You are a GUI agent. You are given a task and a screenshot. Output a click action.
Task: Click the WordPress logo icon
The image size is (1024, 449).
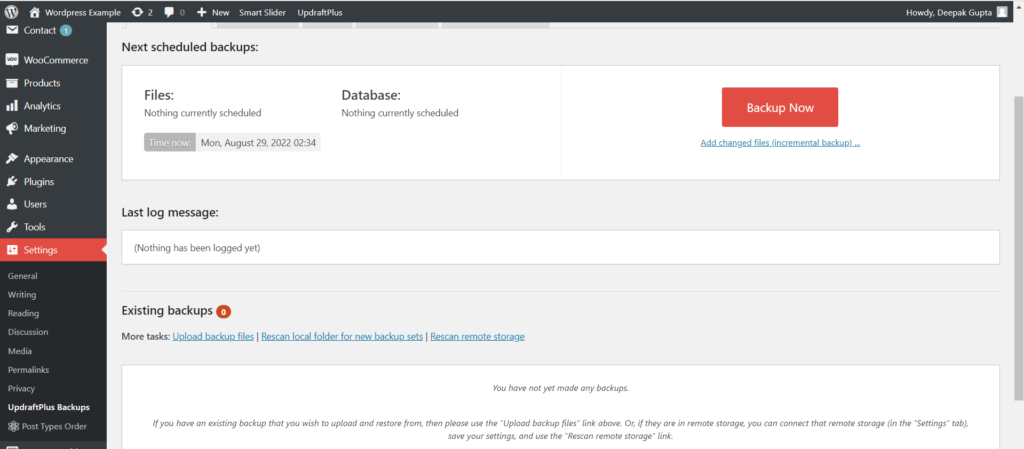(11, 12)
